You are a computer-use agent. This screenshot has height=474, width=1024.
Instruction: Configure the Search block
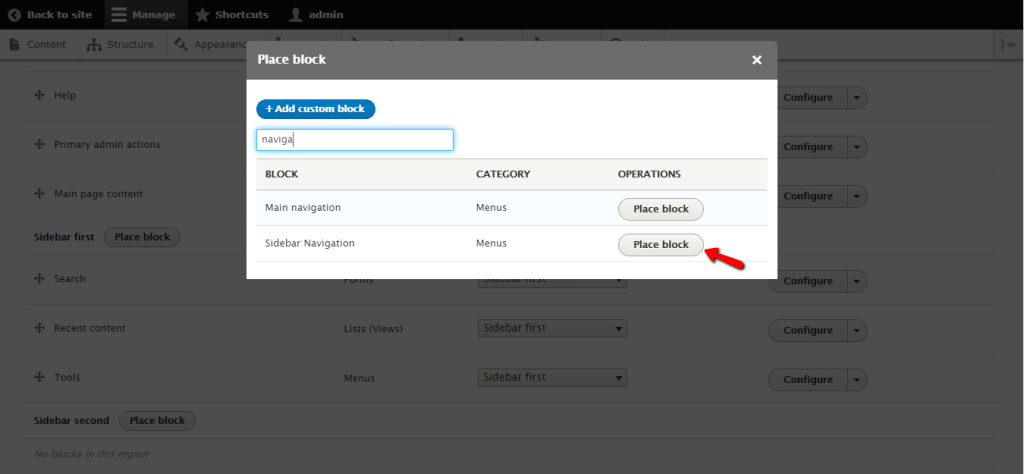[x=808, y=281]
